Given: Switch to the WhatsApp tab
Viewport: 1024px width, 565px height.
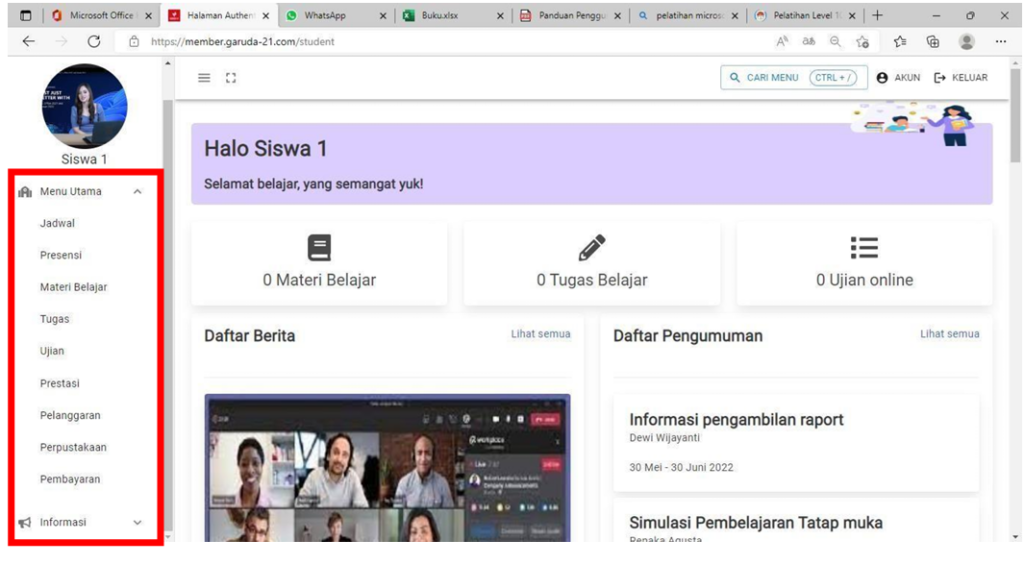Looking at the screenshot, I should pos(334,15).
